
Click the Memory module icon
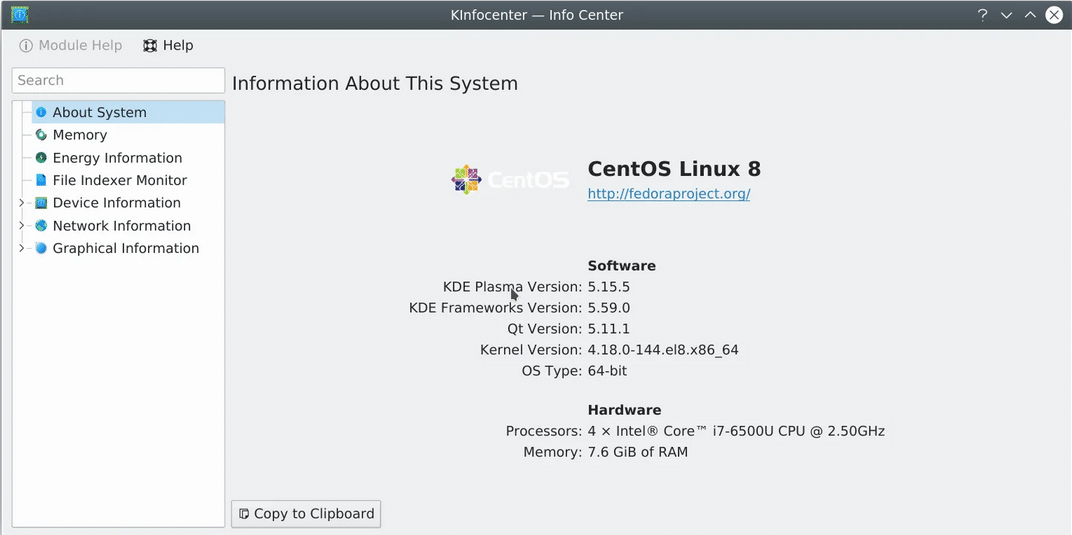pos(41,135)
